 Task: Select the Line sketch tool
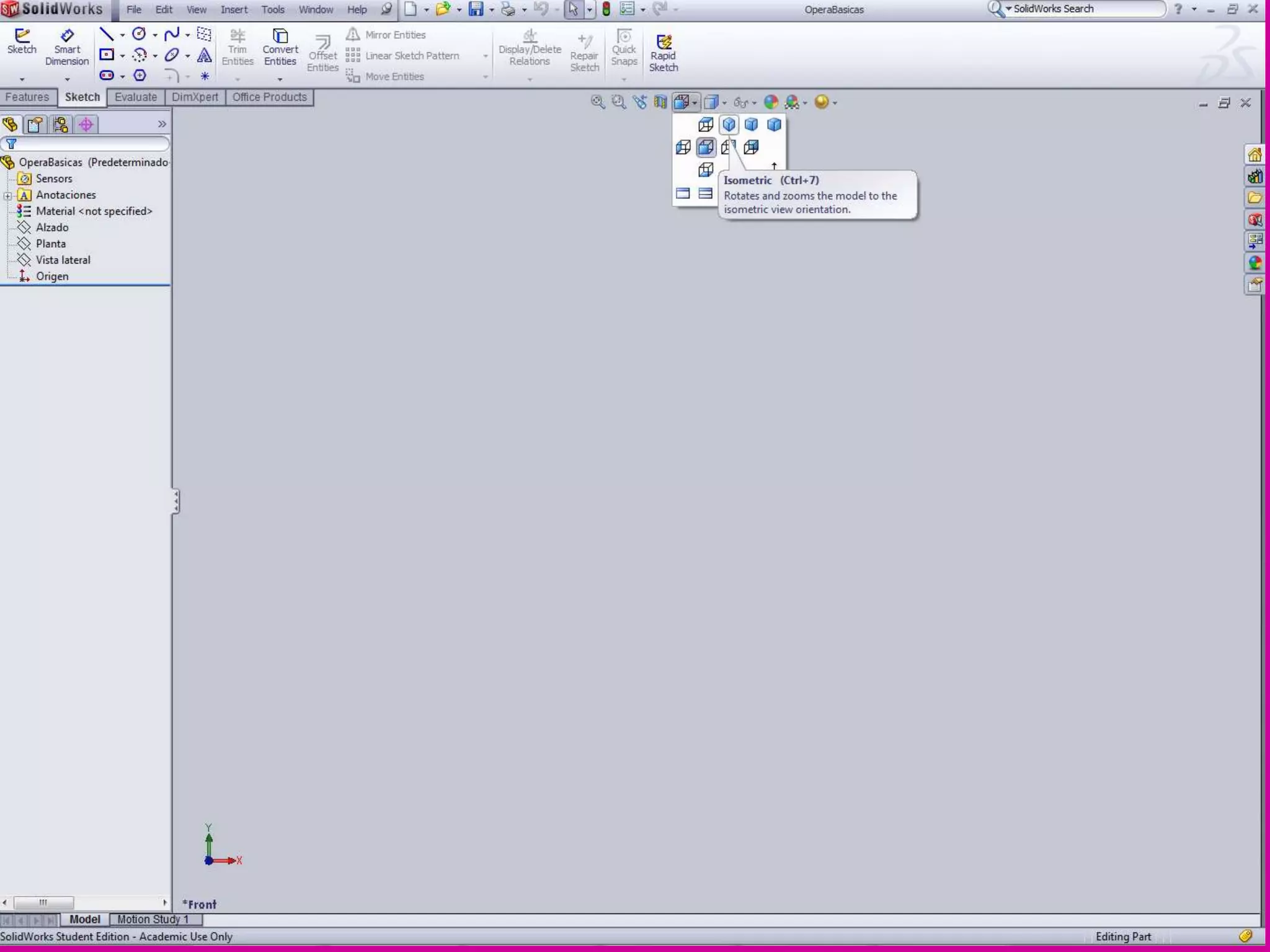pos(107,35)
